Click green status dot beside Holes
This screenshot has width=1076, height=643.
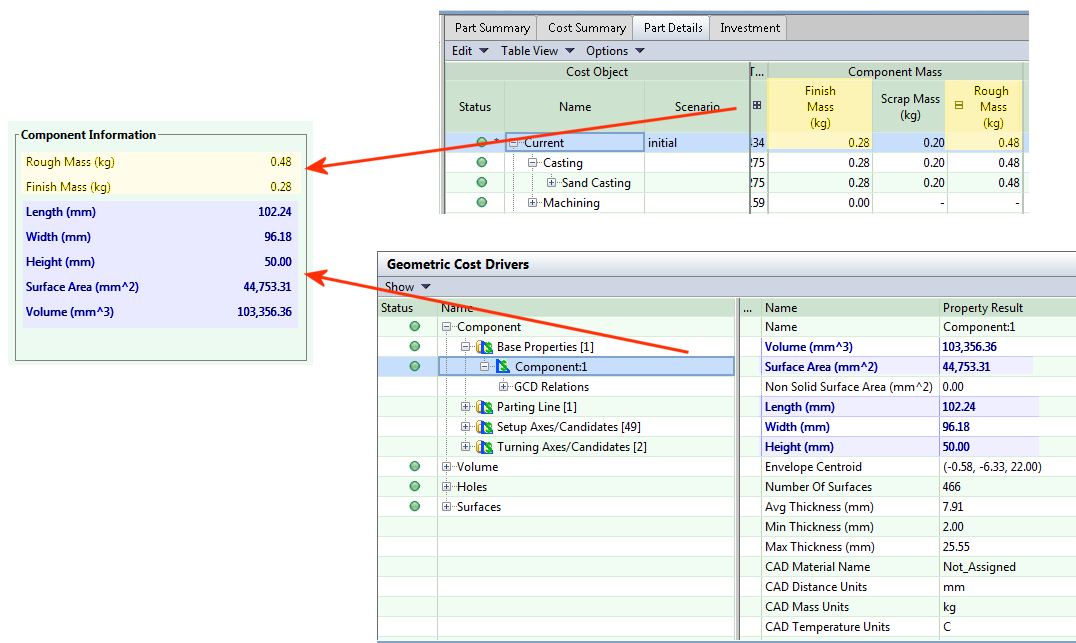tap(415, 487)
